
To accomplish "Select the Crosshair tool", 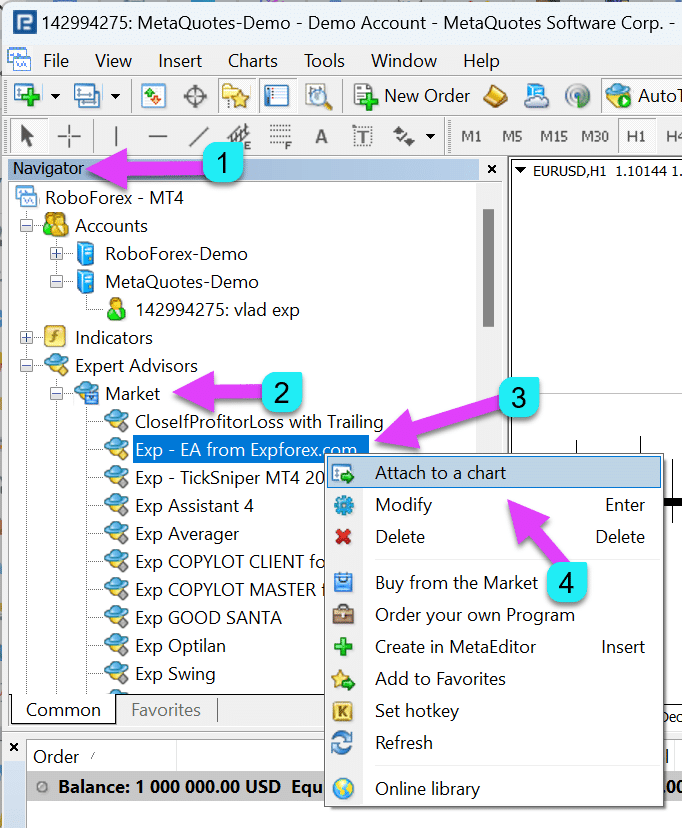I will coord(69,136).
